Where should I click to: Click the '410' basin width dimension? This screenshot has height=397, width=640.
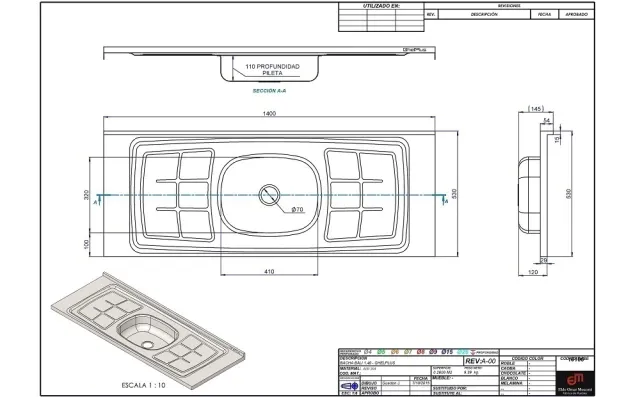click(269, 271)
